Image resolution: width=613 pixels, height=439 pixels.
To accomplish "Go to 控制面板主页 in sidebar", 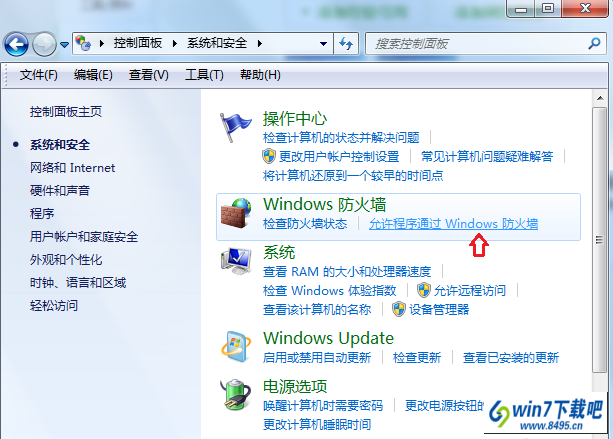I will point(66,112).
